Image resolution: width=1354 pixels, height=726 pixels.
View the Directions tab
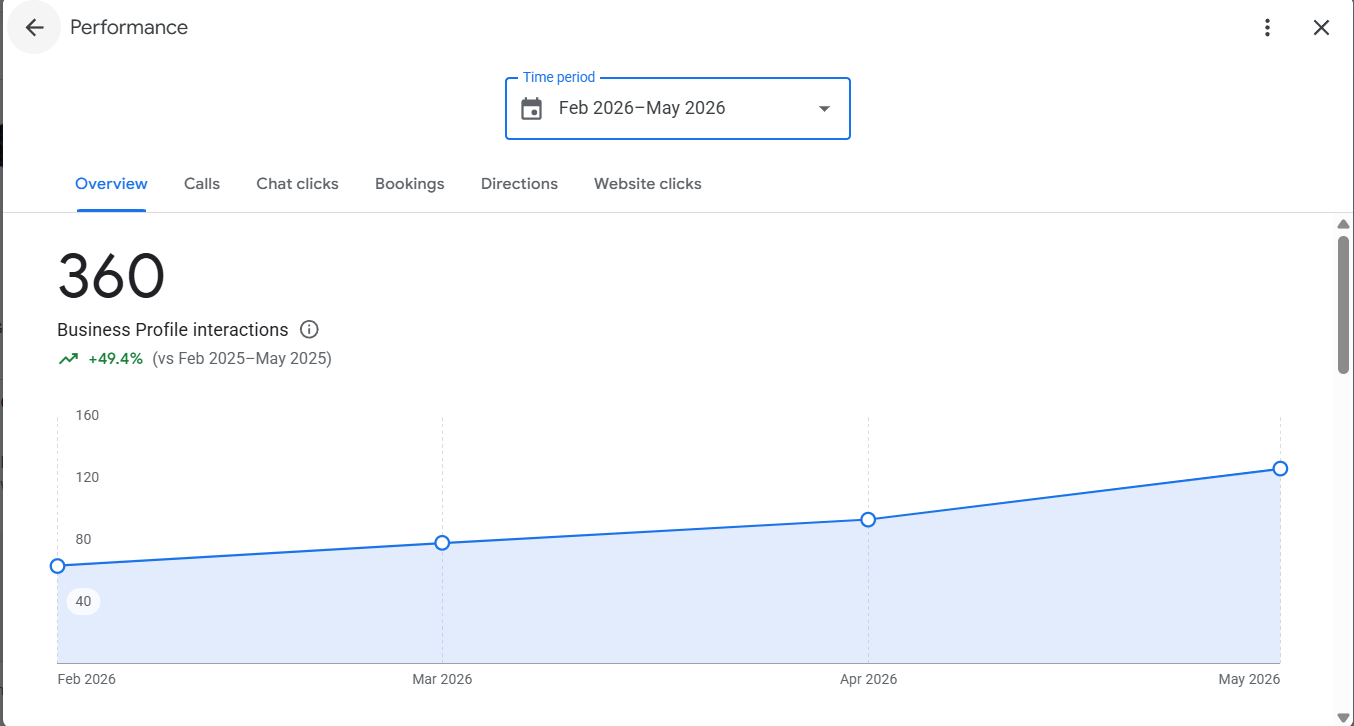[519, 184]
